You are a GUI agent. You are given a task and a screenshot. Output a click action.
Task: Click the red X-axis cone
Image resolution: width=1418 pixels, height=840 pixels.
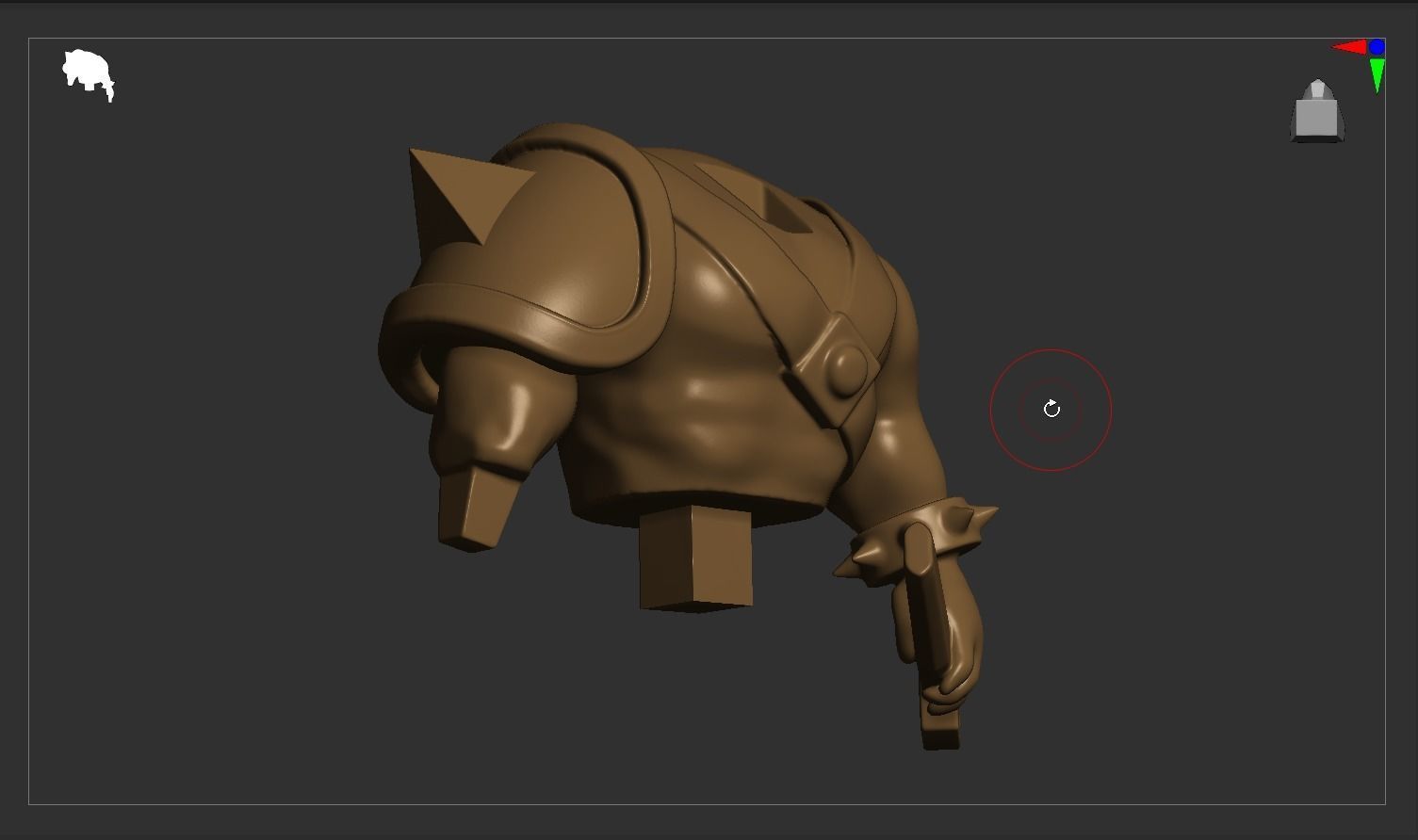(x=1349, y=47)
